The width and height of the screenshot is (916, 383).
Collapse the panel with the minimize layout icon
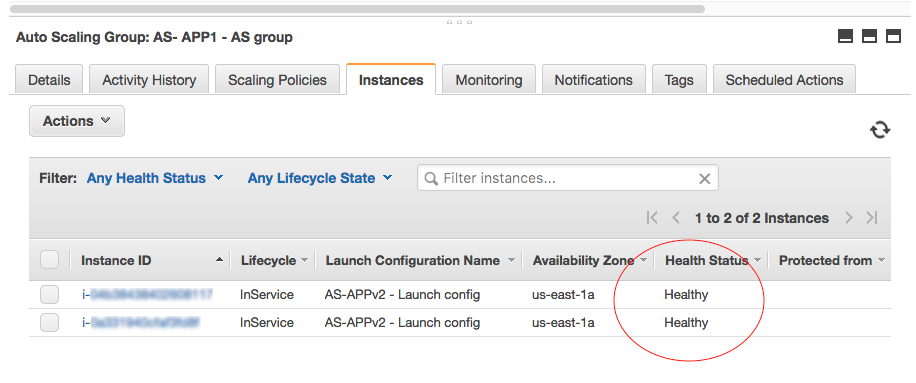click(x=845, y=37)
